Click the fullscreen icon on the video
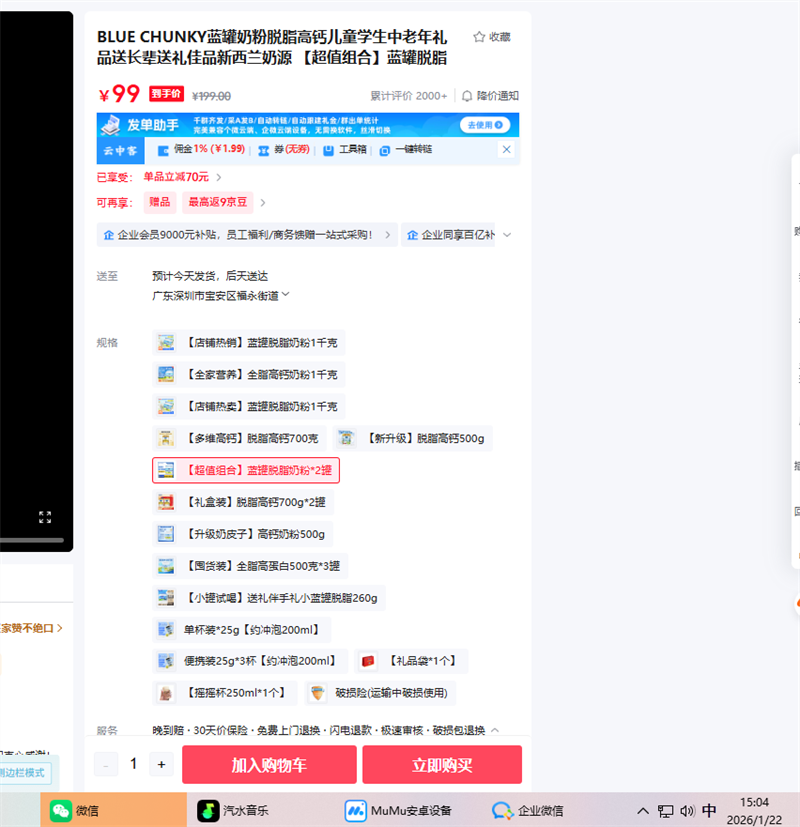The height and width of the screenshot is (827, 800). 45,517
